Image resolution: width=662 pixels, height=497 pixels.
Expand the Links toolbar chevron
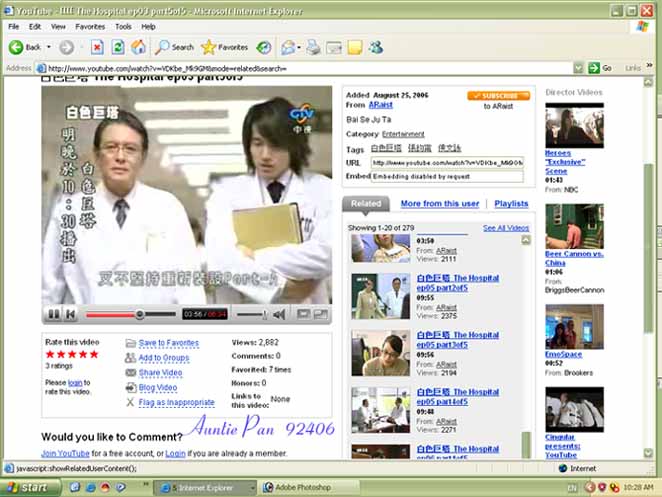point(649,65)
